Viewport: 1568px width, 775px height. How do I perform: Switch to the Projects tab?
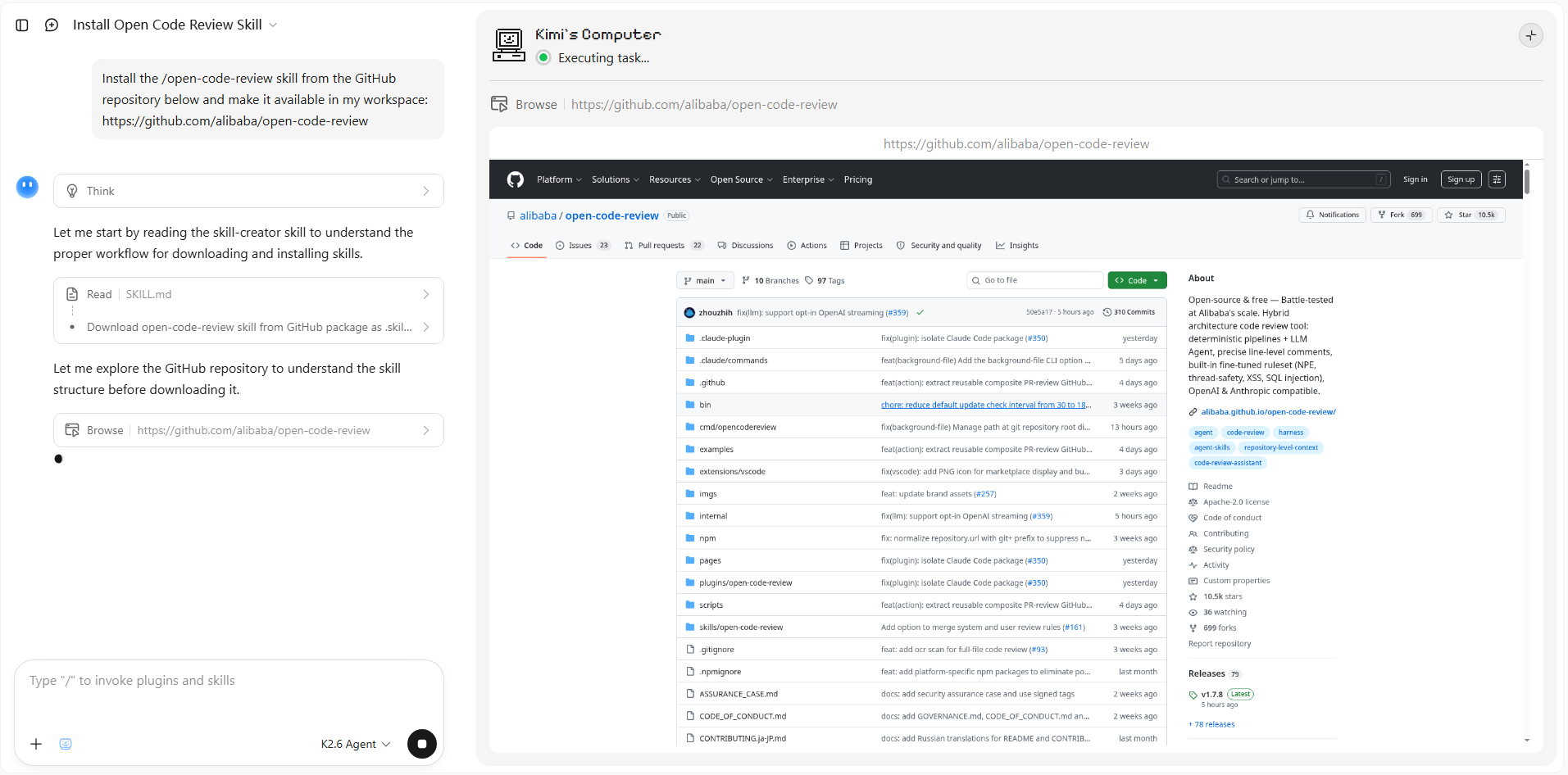861,246
